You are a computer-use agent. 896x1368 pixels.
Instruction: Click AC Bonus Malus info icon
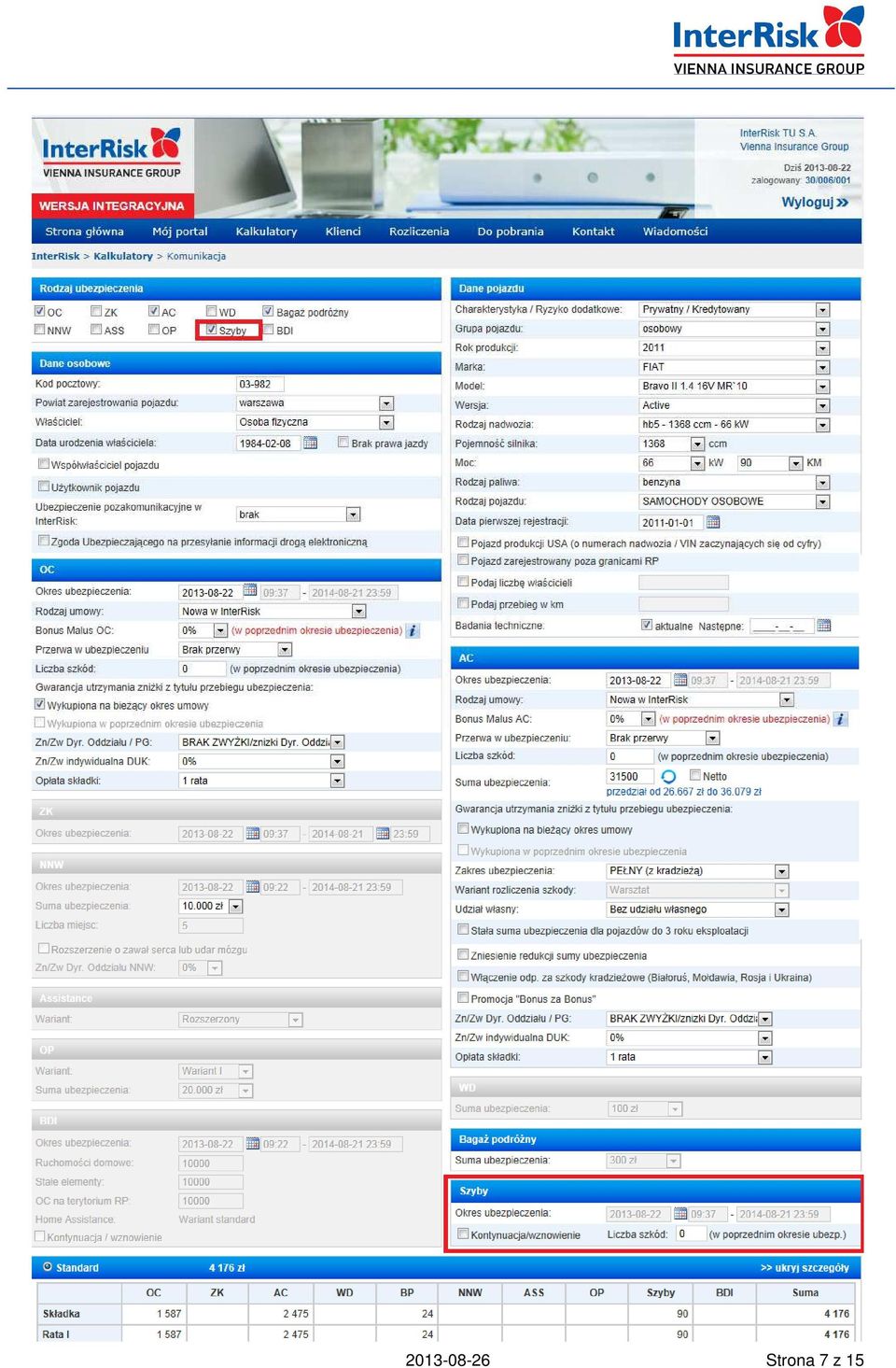coord(841,719)
